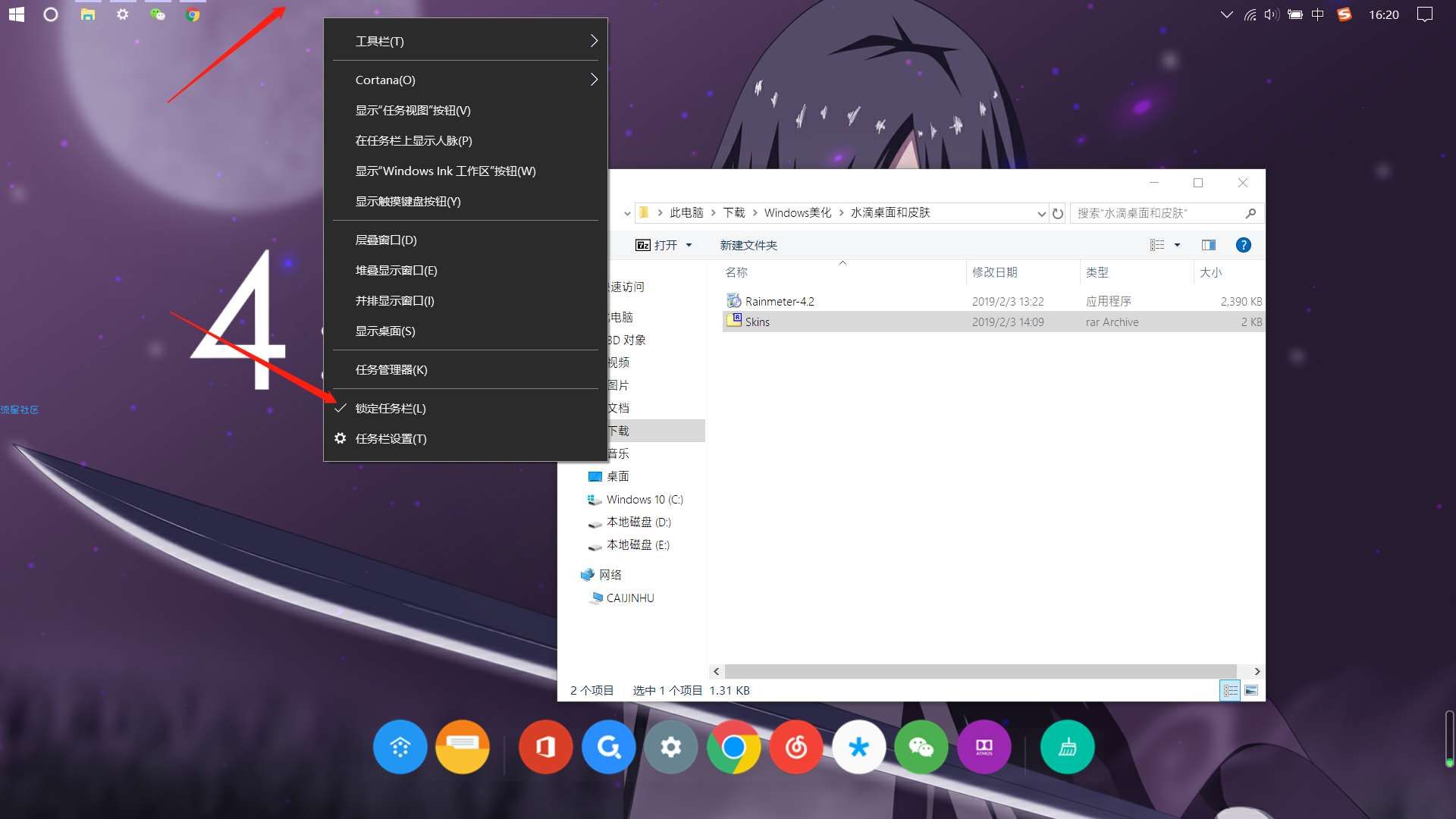Toggle 在任务栏上显示人脉(P)

[x=466, y=140]
